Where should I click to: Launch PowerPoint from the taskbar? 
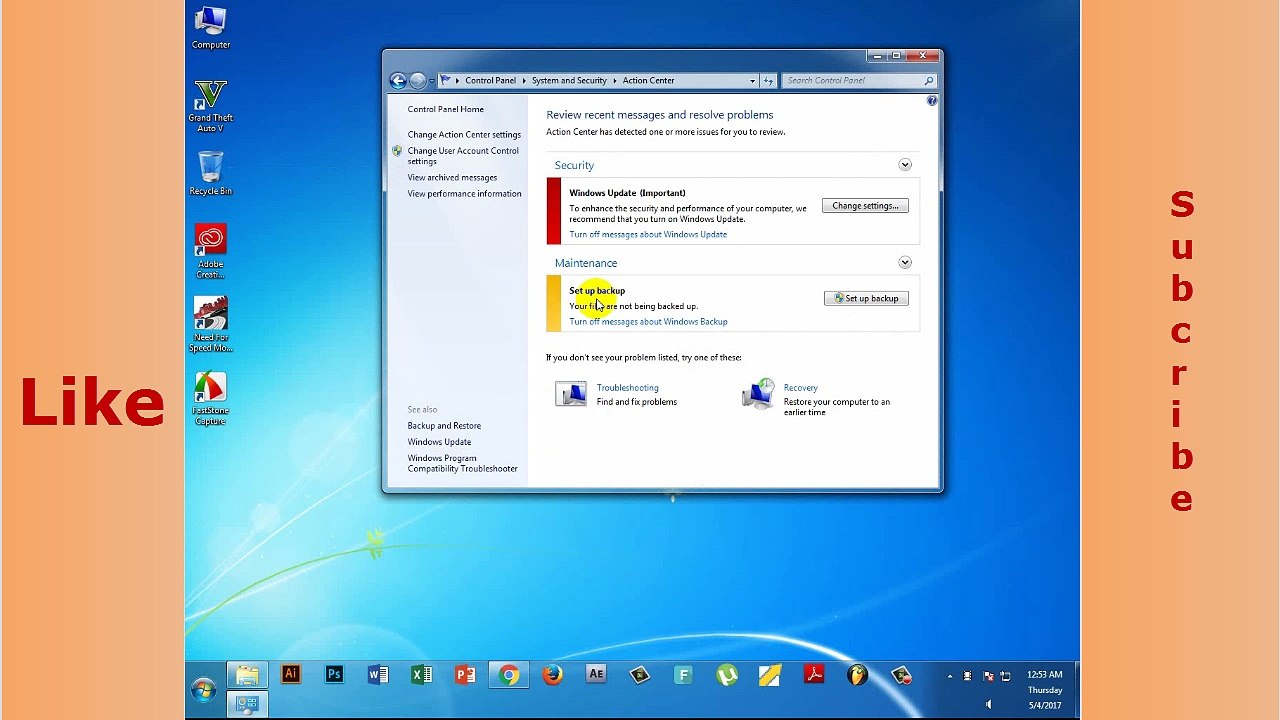coord(465,675)
